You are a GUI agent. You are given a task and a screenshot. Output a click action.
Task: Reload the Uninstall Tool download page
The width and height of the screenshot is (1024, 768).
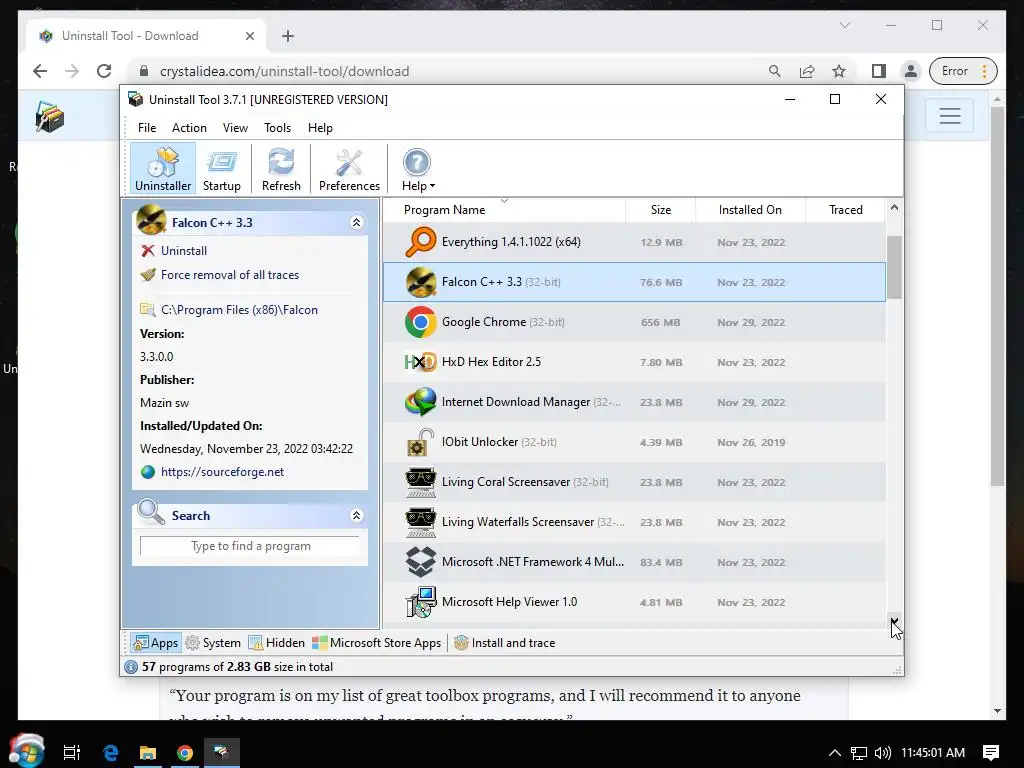pyautogui.click(x=104, y=71)
